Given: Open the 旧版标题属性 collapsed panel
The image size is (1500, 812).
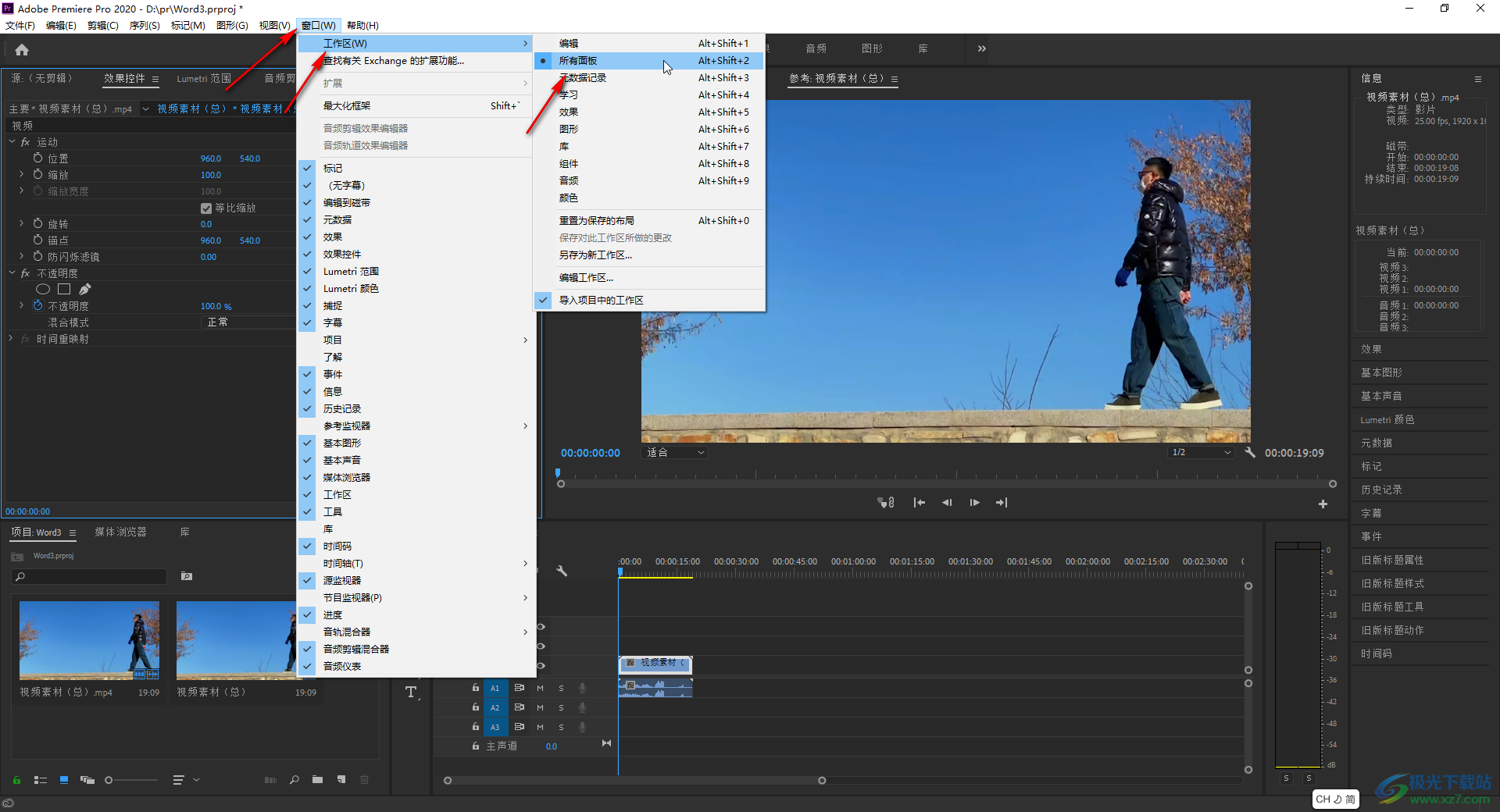Looking at the screenshot, I should (x=1392, y=560).
